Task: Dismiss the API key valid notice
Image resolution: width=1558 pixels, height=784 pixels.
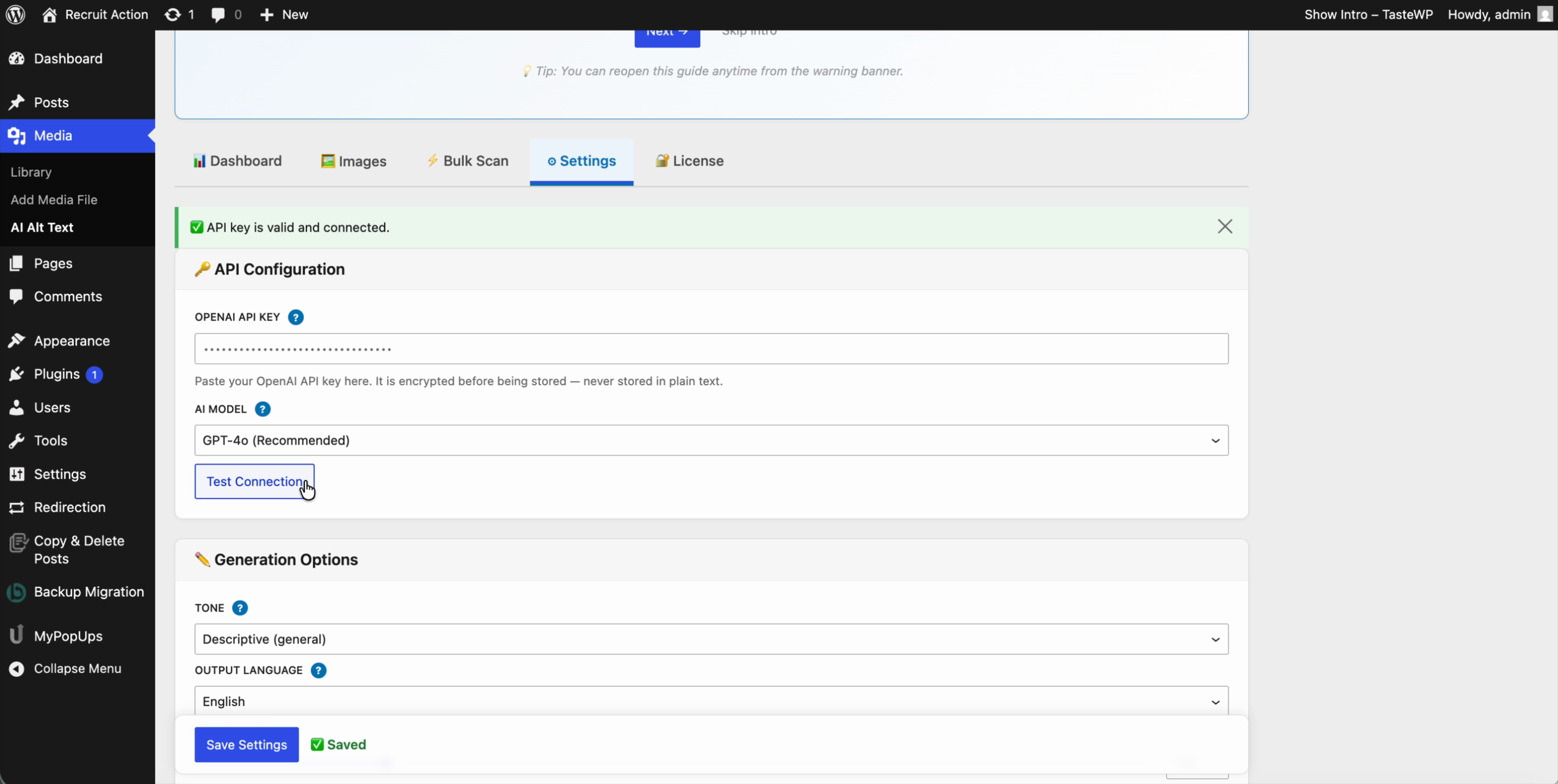Action: coord(1225,227)
